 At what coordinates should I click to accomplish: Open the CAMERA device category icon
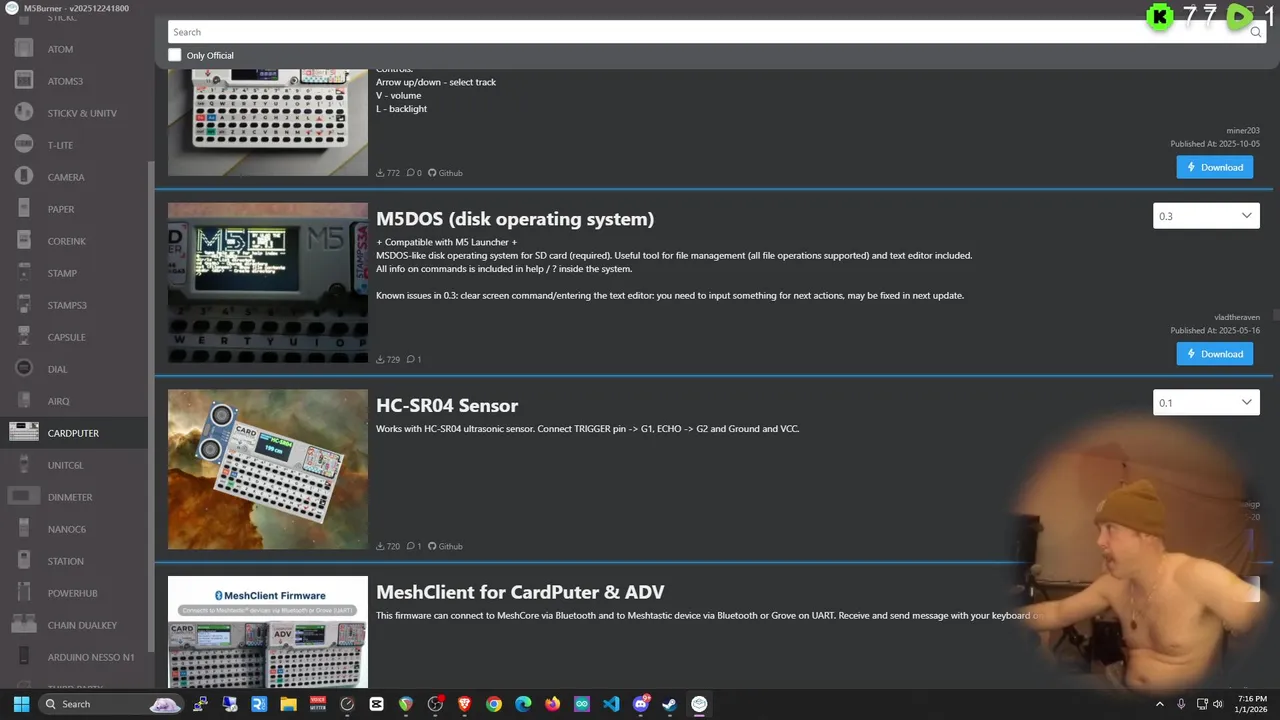[24, 176]
